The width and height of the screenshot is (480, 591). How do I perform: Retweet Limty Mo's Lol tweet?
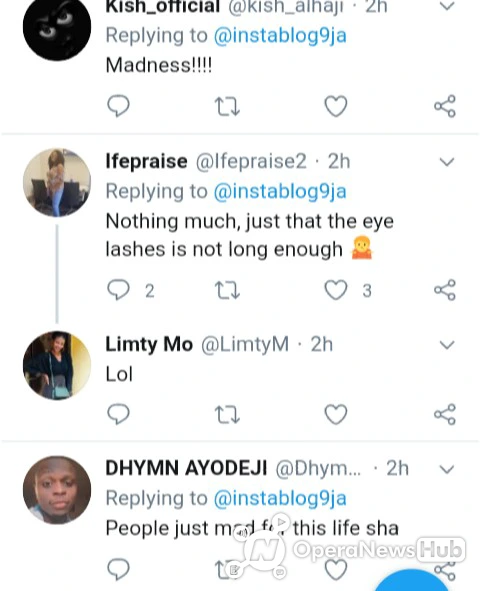click(x=227, y=415)
